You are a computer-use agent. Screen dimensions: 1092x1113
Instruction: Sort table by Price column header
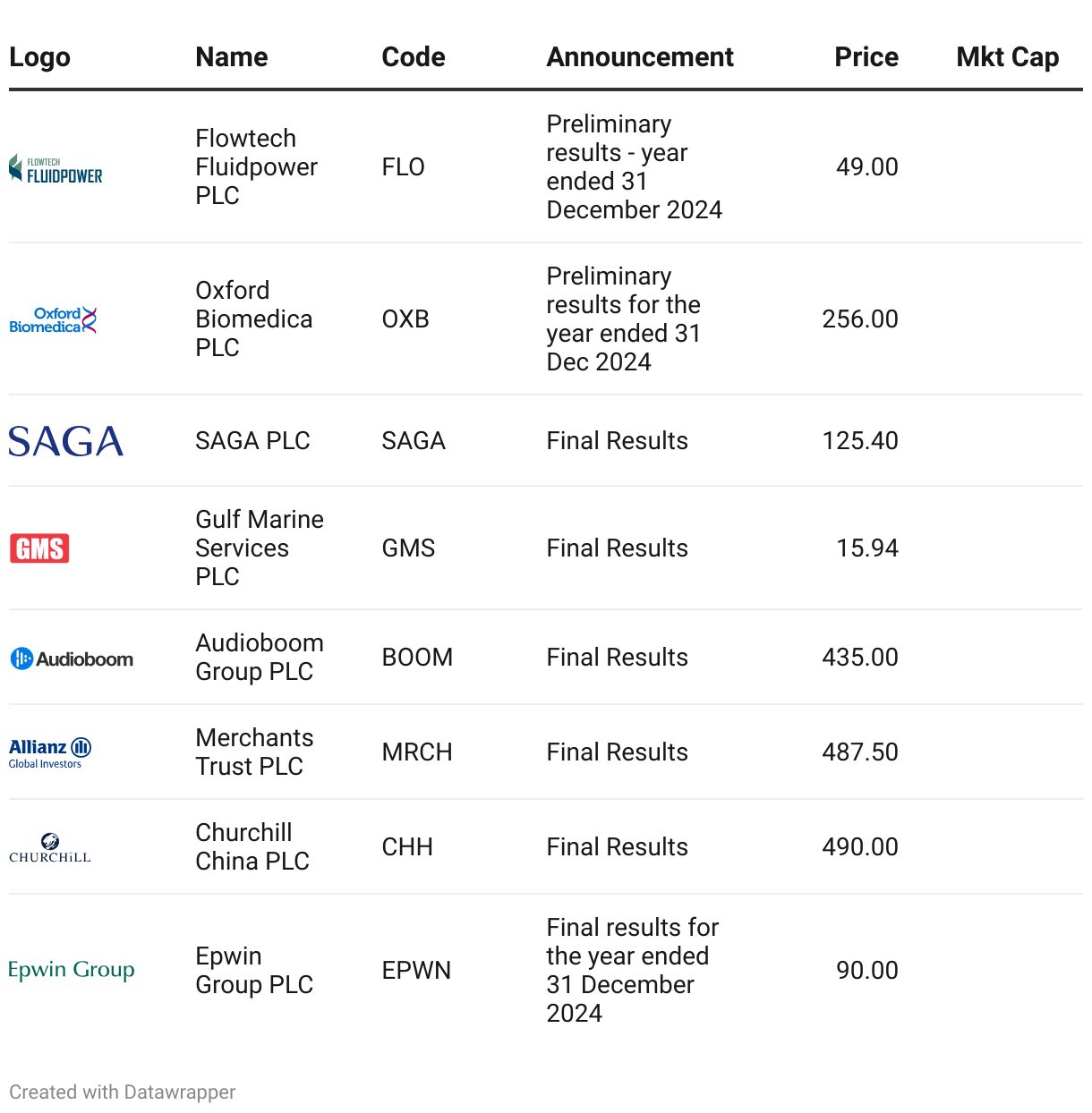[866, 57]
